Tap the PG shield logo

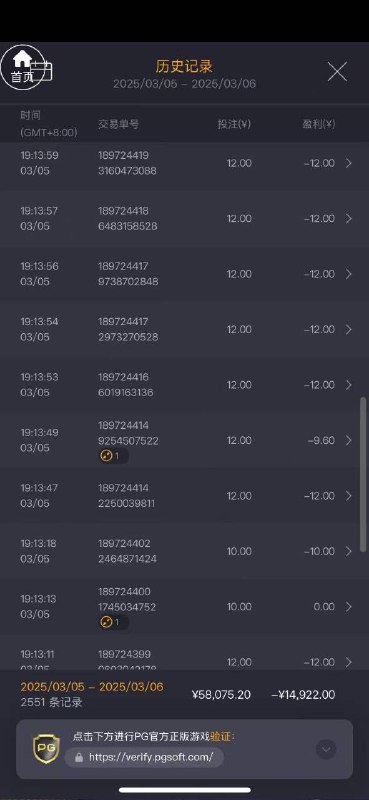click(46, 748)
